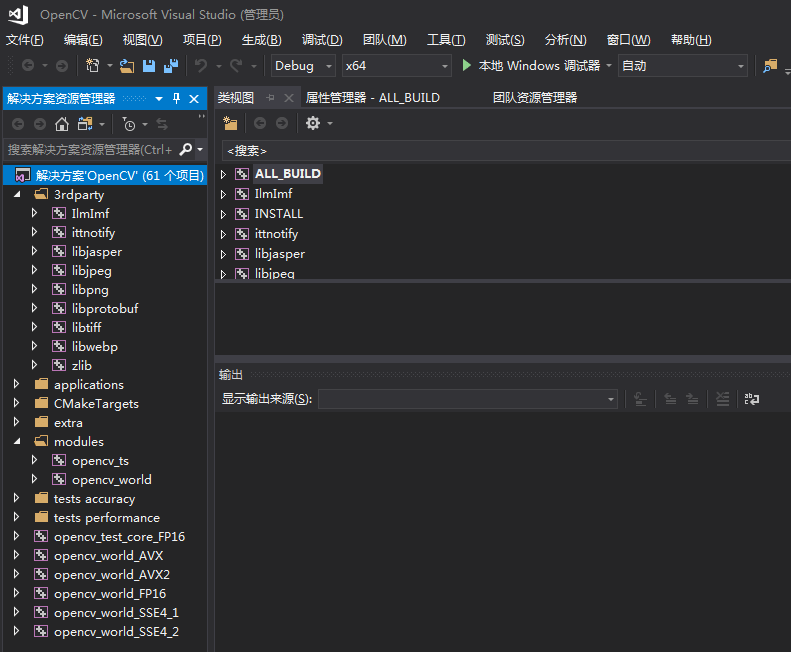Viewport: 791px width, 652px height.
Task: Expand the CMakeTargets folder
Action: point(16,403)
